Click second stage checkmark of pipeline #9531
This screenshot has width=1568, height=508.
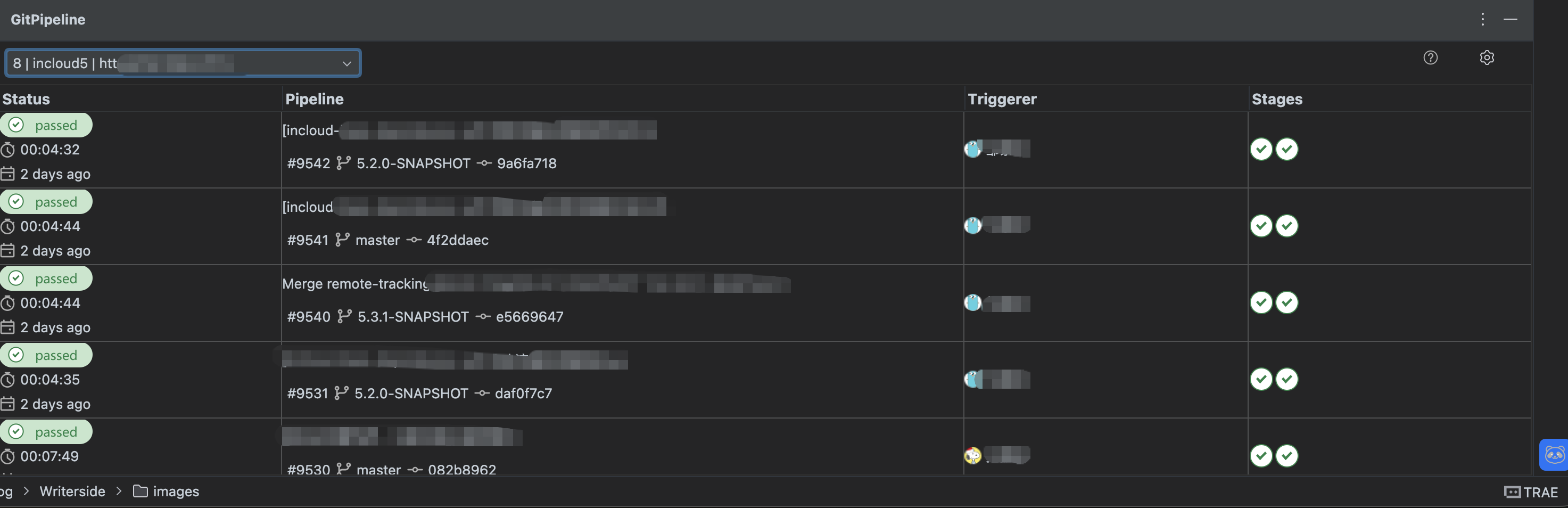tap(1286, 380)
